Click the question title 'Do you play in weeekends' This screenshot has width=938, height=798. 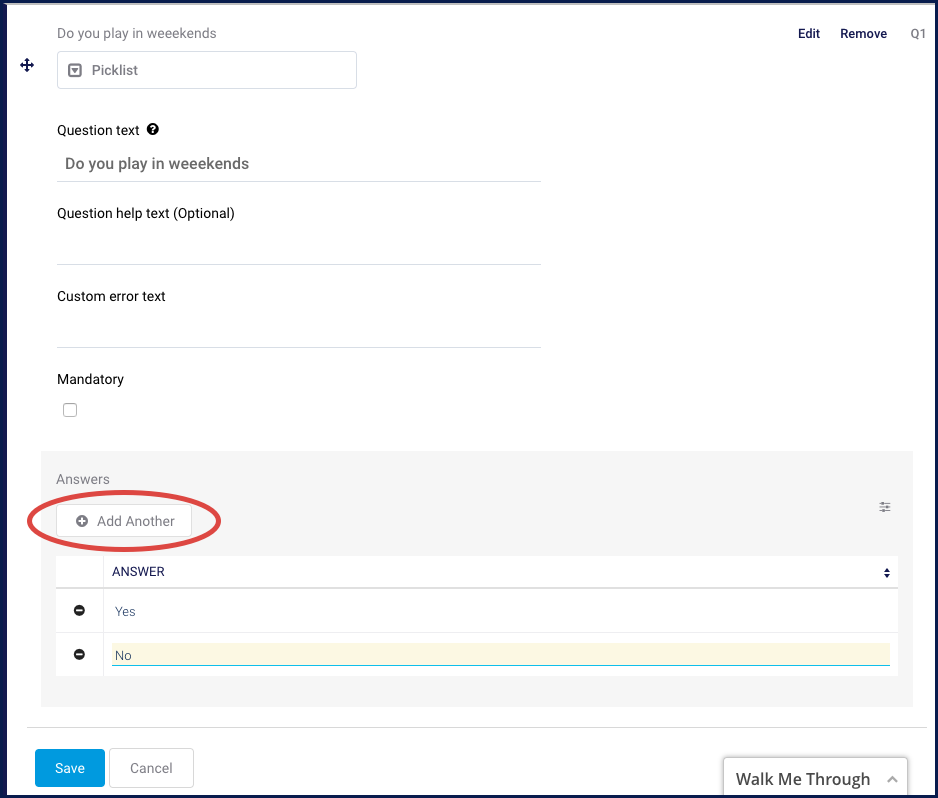(137, 33)
